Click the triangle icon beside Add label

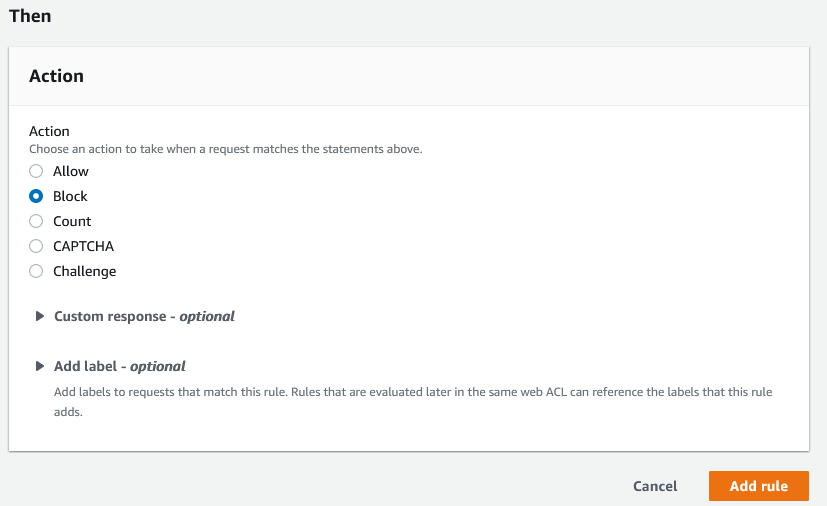pyautogui.click(x=40, y=366)
